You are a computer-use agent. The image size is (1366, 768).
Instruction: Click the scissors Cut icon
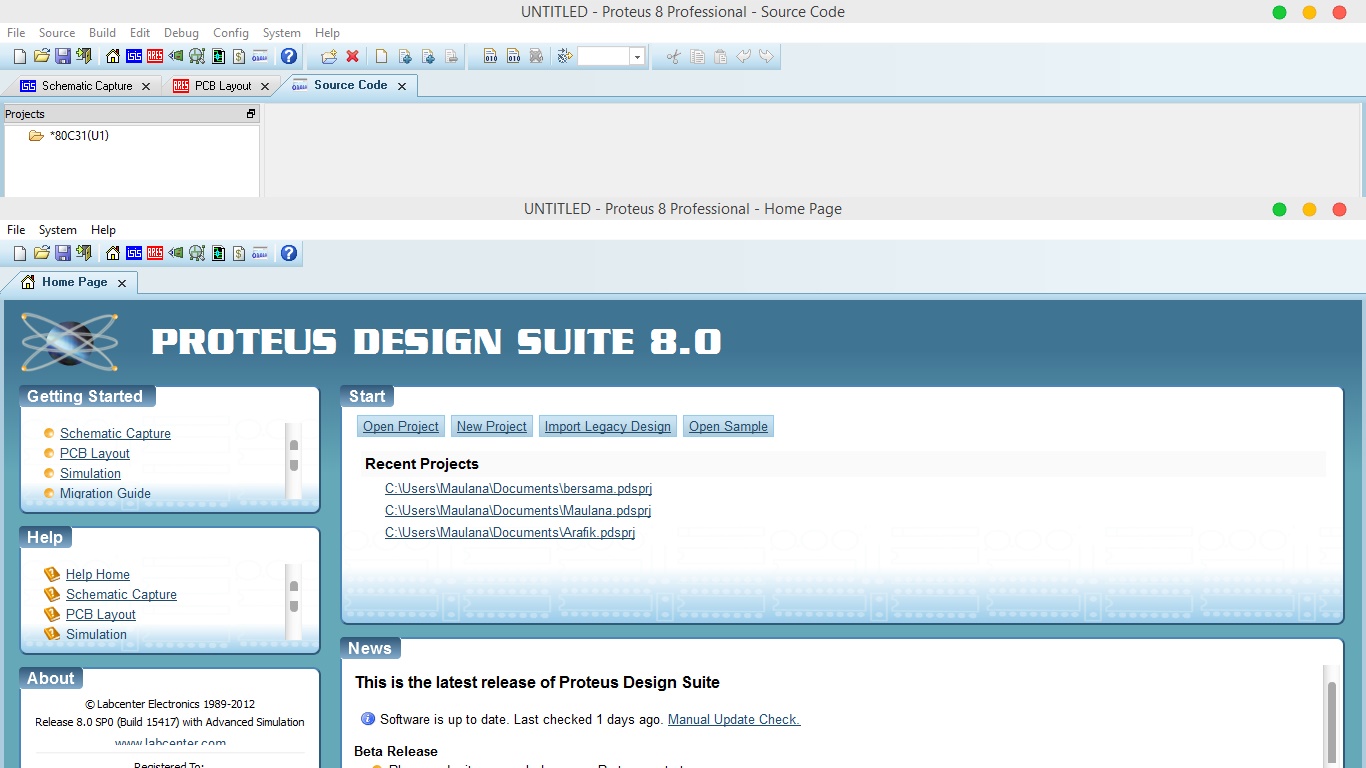[673, 56]
